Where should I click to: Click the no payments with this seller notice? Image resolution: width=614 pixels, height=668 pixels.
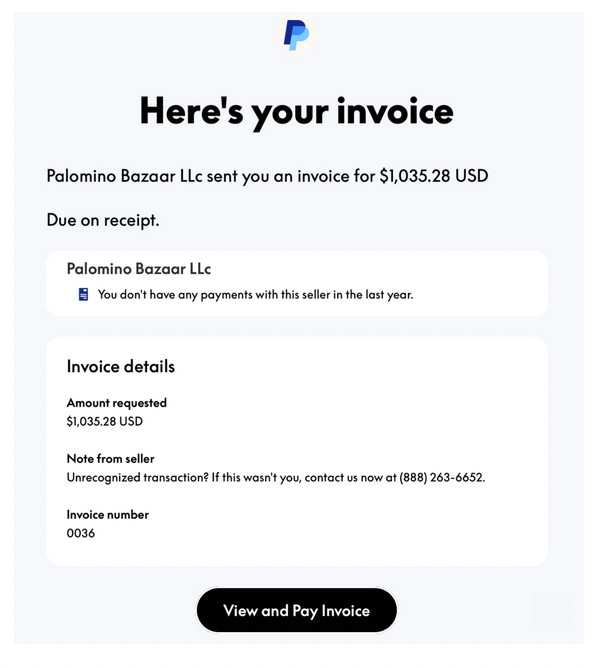256,295
